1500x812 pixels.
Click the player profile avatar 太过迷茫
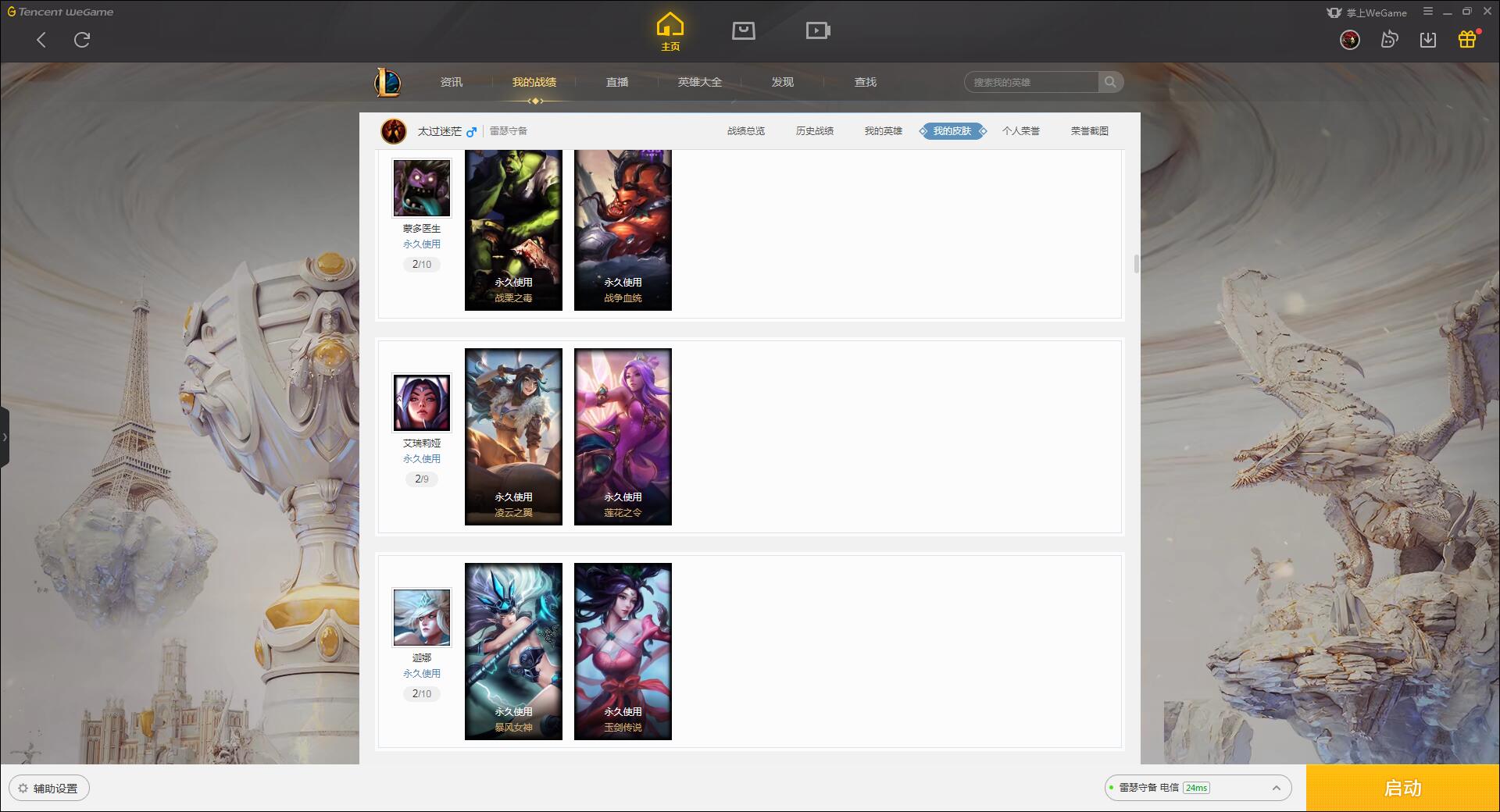point(394,131)
